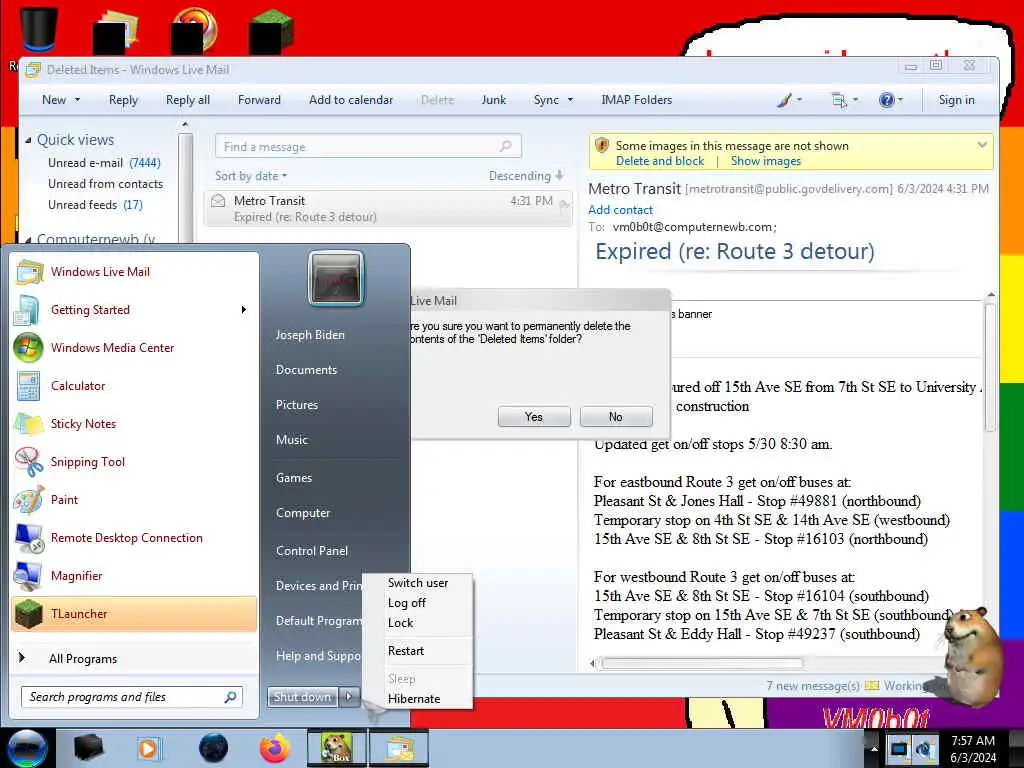Launch TLauncher from Start menu
The height and width of the screenshot is (768, 1024).
tap(134, 614)
